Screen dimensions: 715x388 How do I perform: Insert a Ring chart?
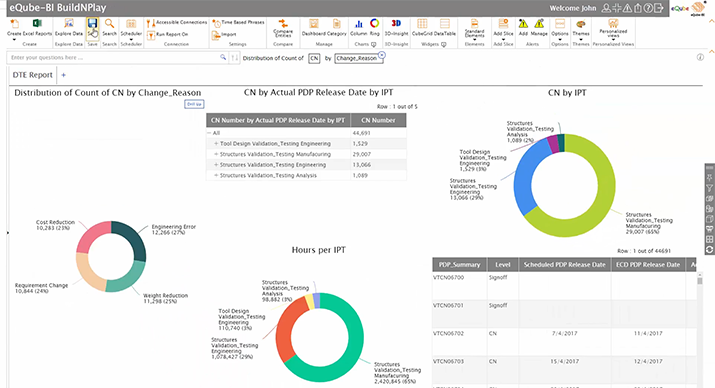(374, 27)
